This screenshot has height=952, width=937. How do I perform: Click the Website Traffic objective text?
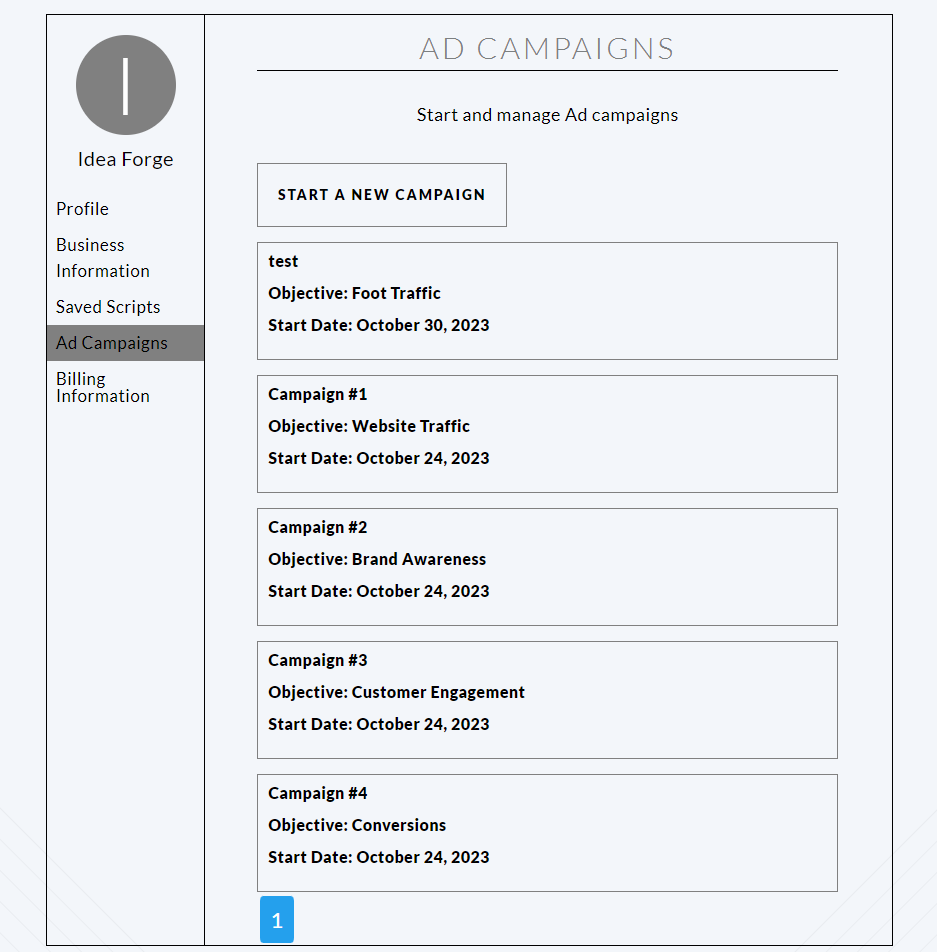point(411,426)
